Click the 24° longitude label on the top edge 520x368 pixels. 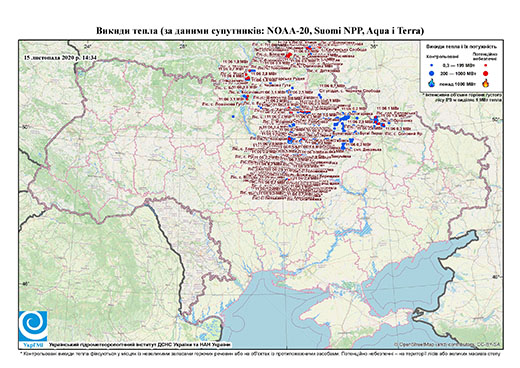point(87,47)
